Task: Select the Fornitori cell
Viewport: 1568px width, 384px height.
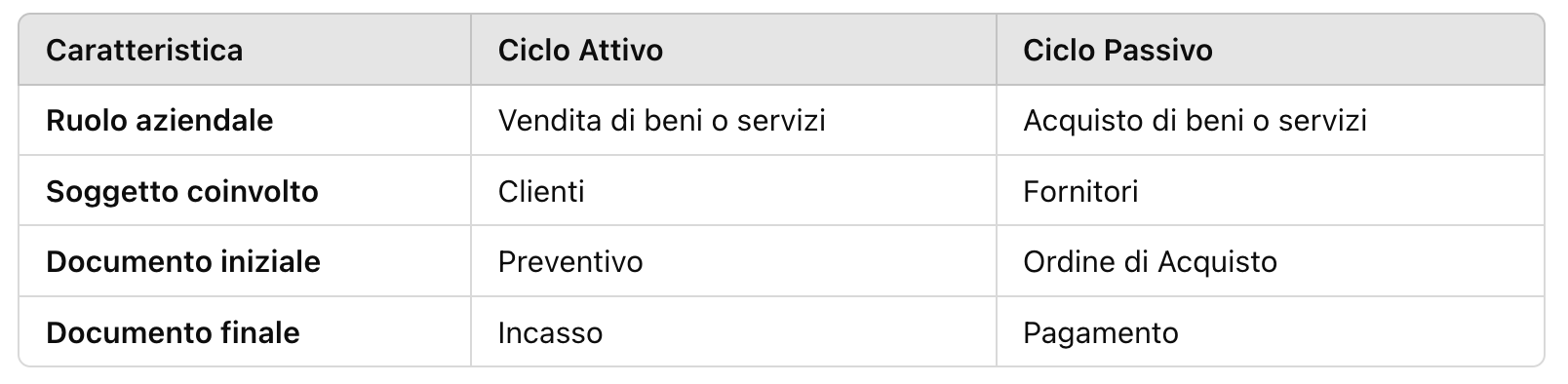Action: [x=1080, y=191]
